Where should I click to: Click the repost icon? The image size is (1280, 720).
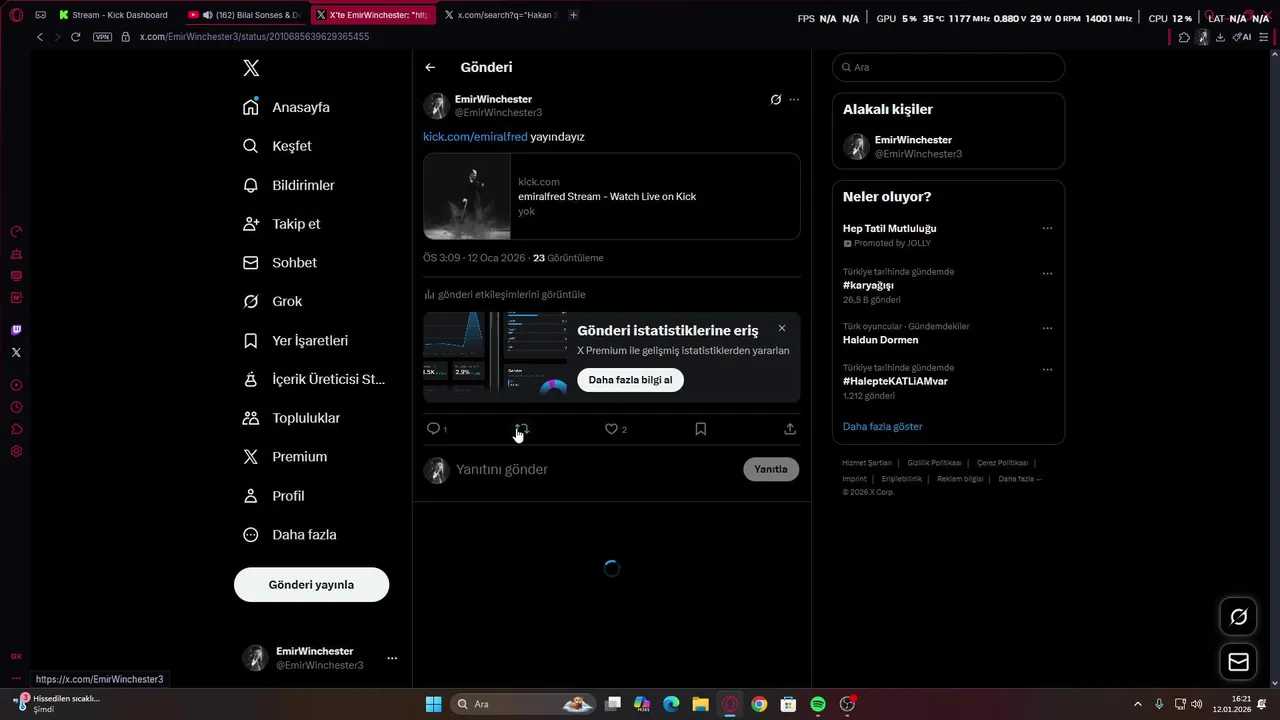tap(521, 429)
